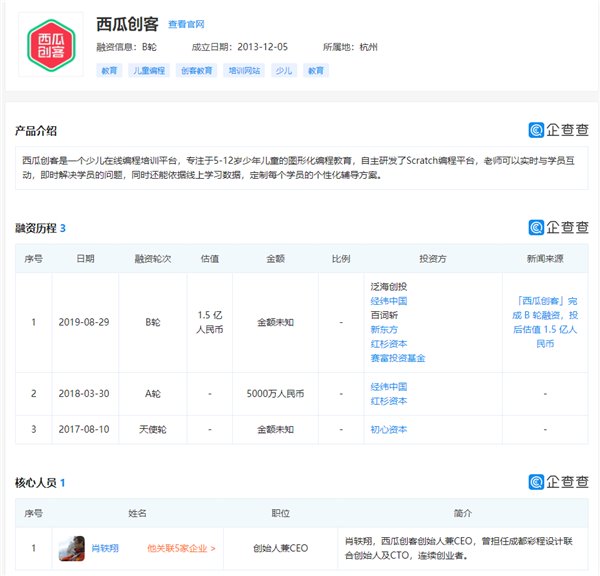Viewport: 600px width, 576px height.
Task: Expand 他关联5家企业 link
Action: click(181, 548)
